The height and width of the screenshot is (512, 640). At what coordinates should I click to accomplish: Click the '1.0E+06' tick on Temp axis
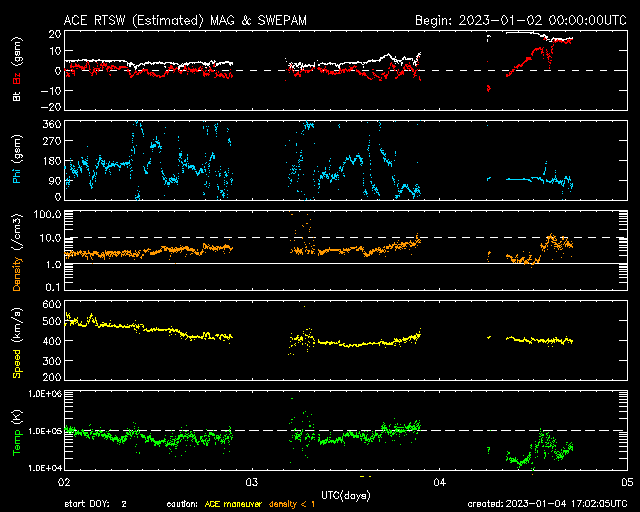click(x=45, y=394)
